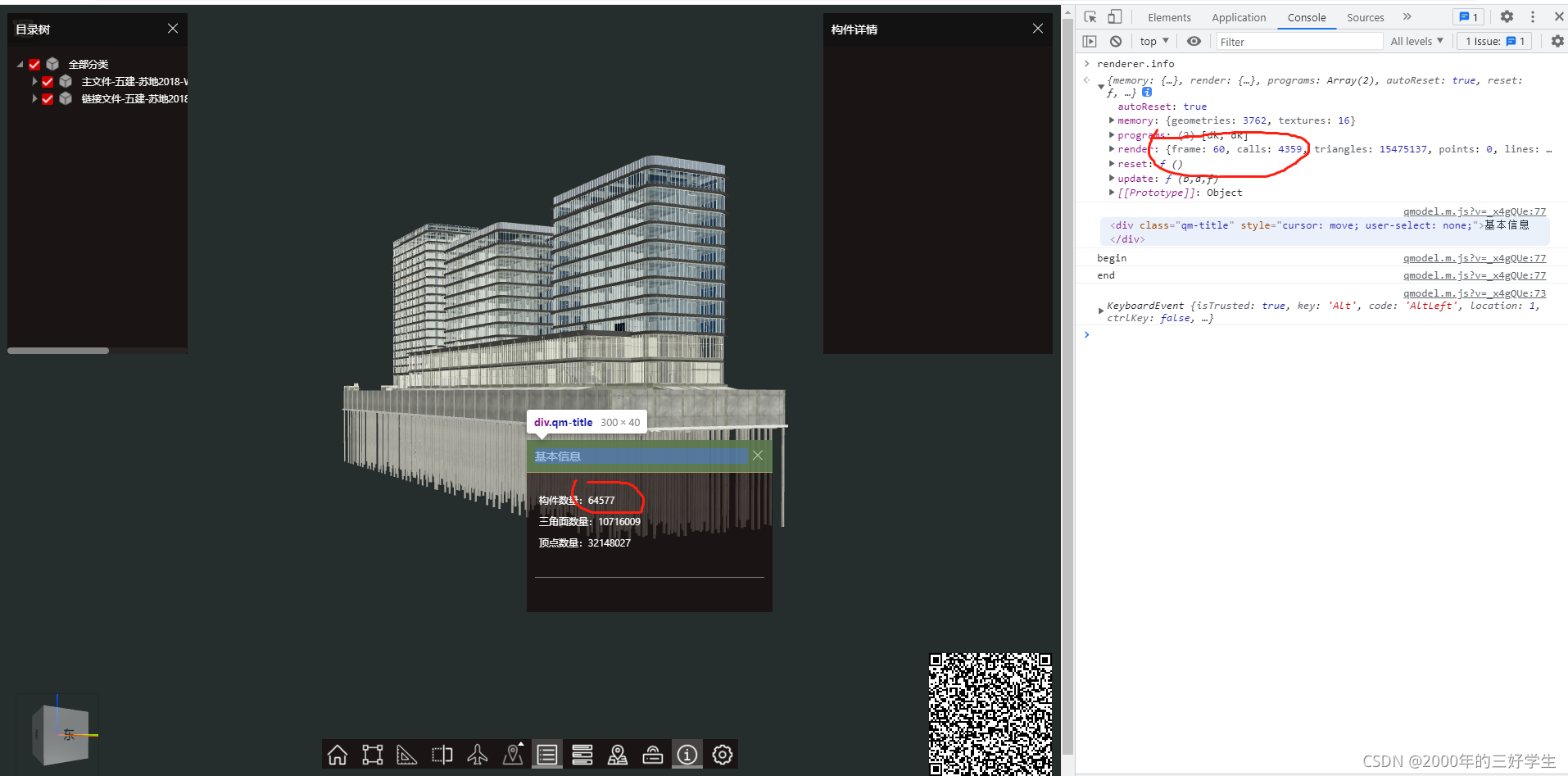Collapse the renderer.info result object
The height and width of the screenshot is (776, 1568).
tap(1101, 87)
